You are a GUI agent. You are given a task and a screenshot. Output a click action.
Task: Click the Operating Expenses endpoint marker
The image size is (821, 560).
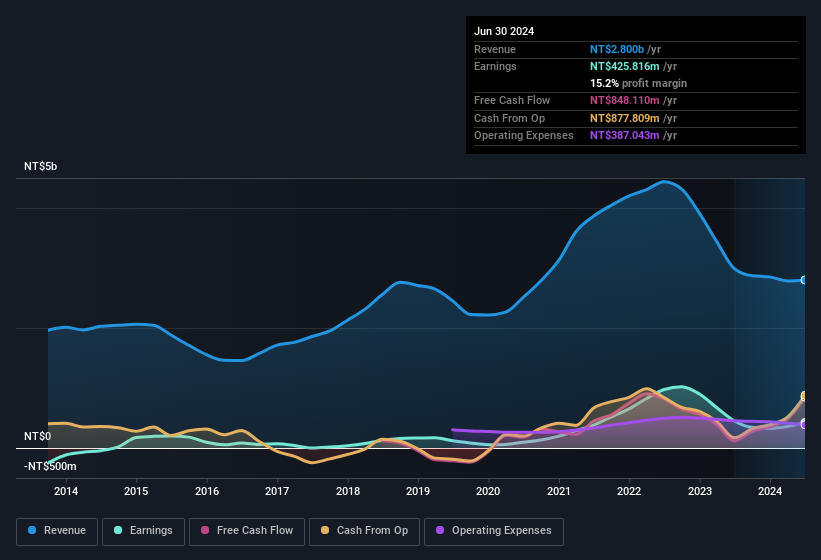coord(804,424)
